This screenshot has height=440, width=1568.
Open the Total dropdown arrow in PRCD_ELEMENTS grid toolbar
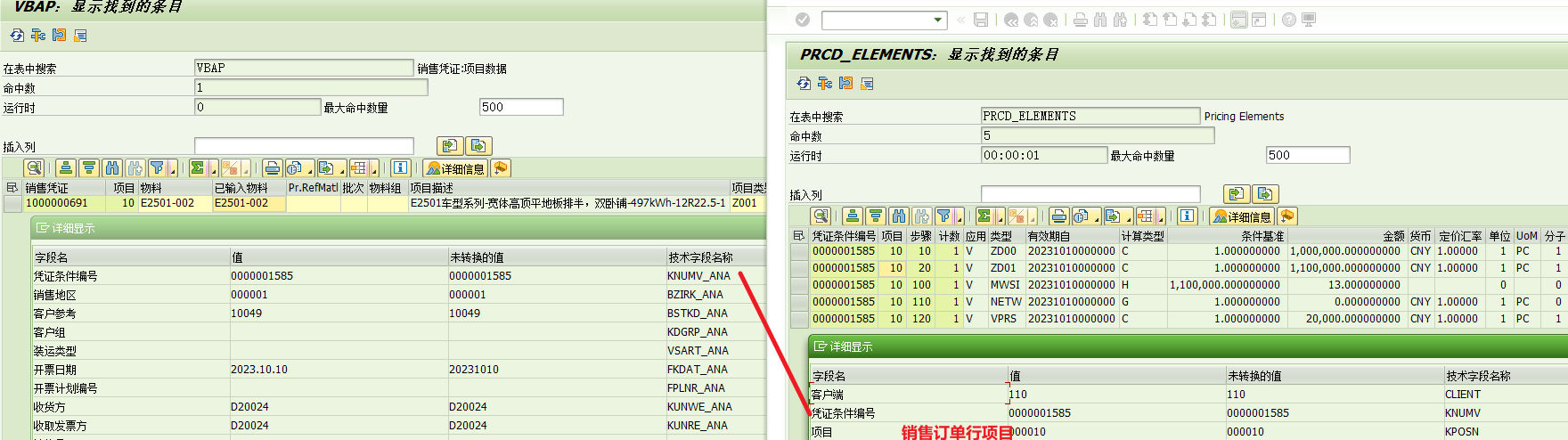1000,216
